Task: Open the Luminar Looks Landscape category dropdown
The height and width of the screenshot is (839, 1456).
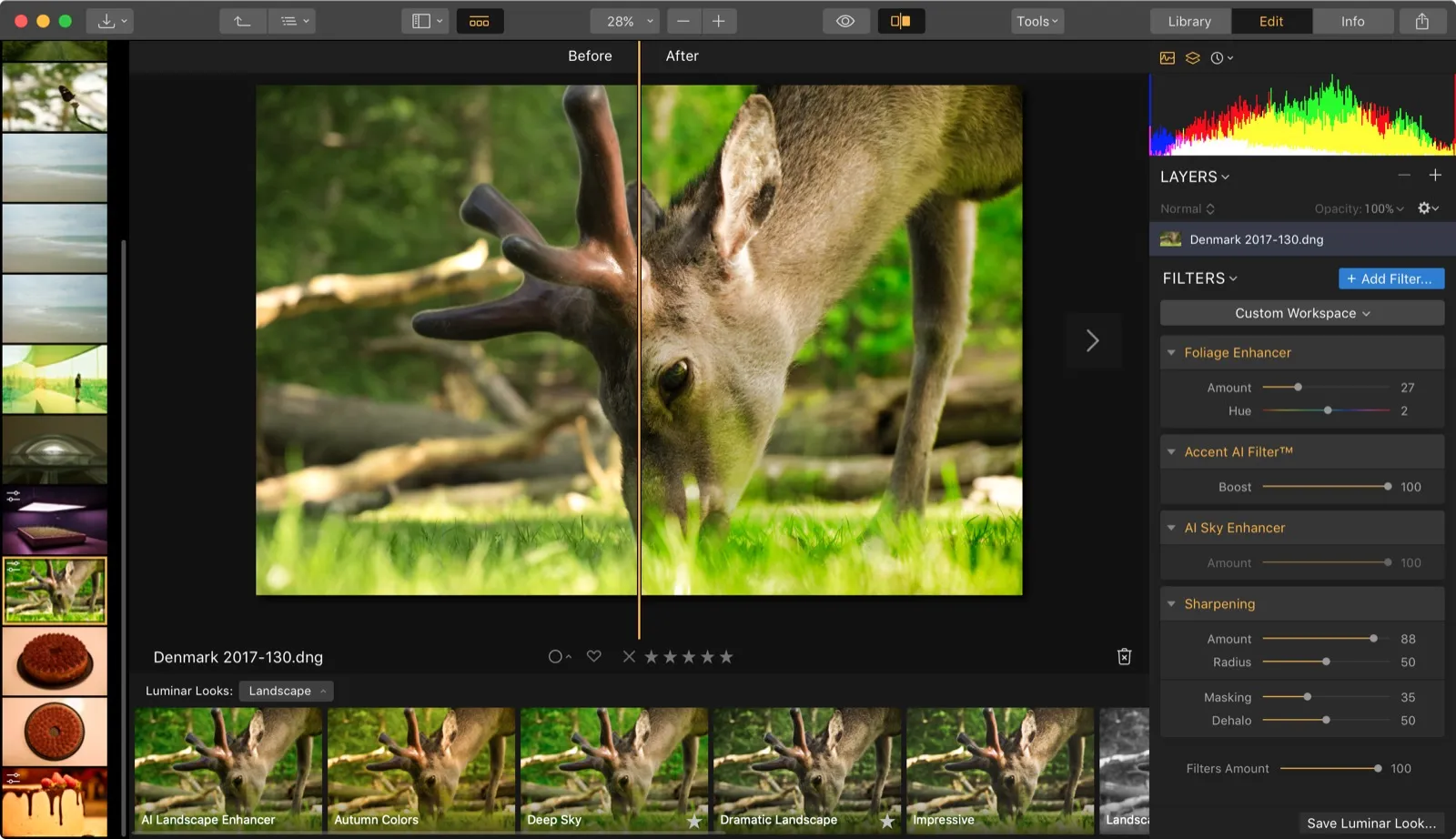Action: tap(286, 691)
